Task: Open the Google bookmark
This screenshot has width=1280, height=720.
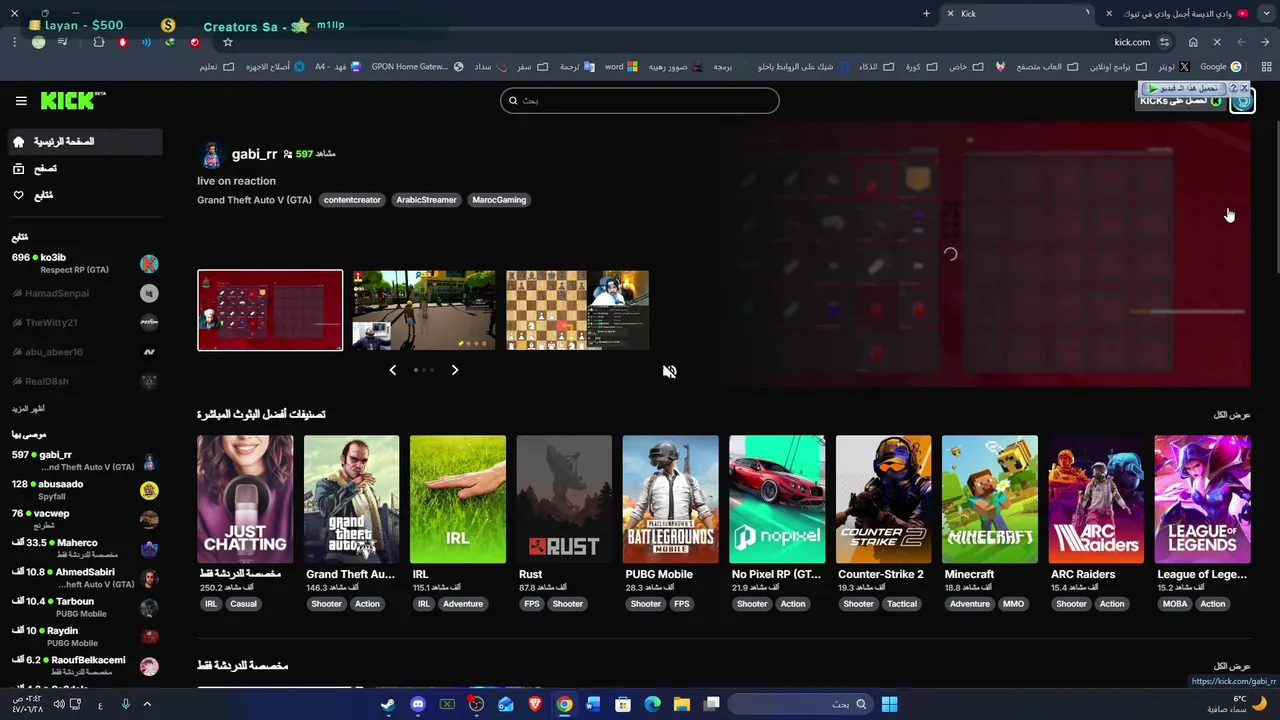Action: point(1220,67)
